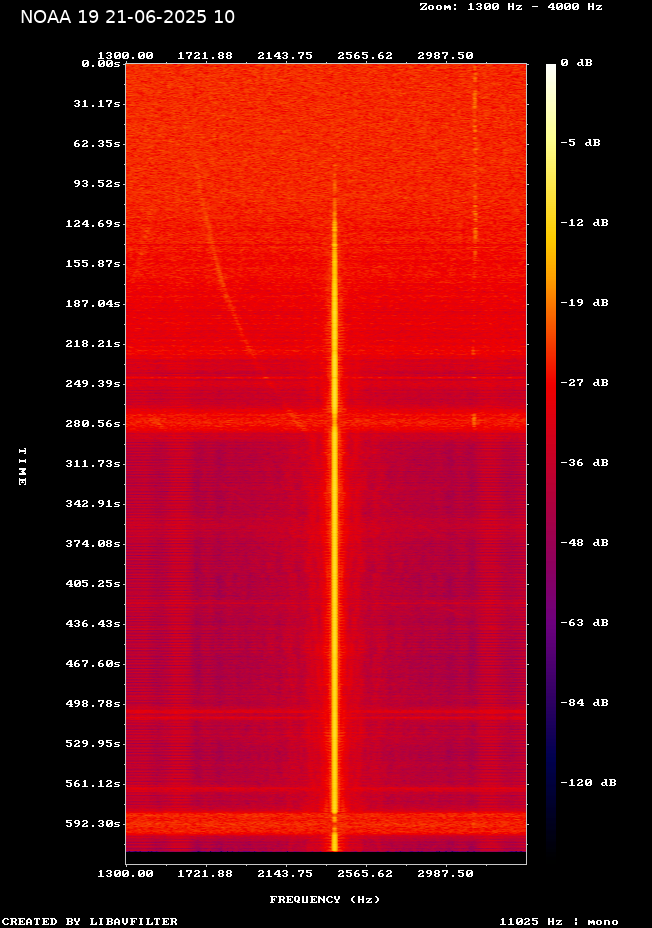Click the "561.12s" time label

point(93,784)
